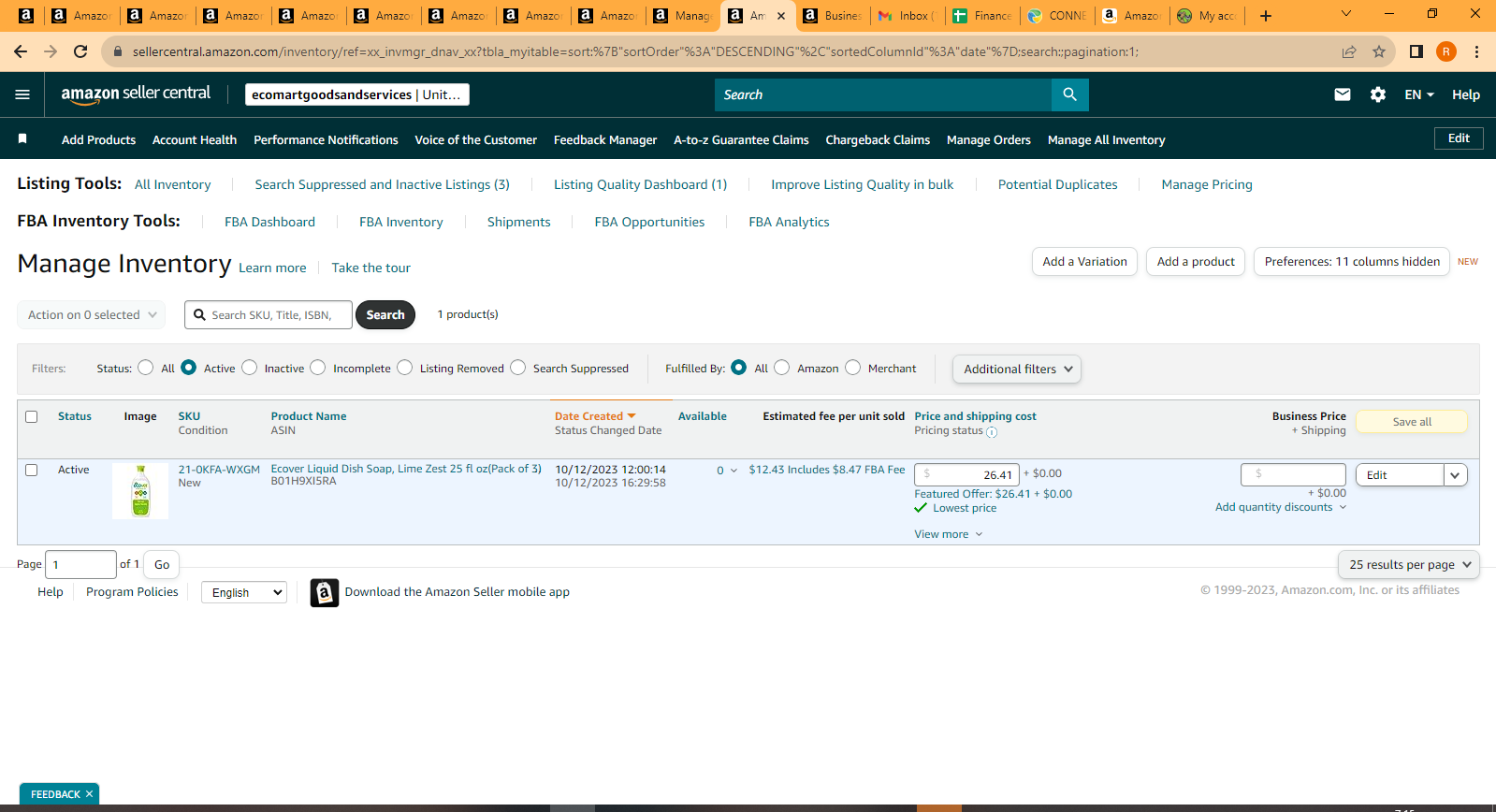Open Account Health menu item
Screen dimensions: 1496x812
pos(195,139)
